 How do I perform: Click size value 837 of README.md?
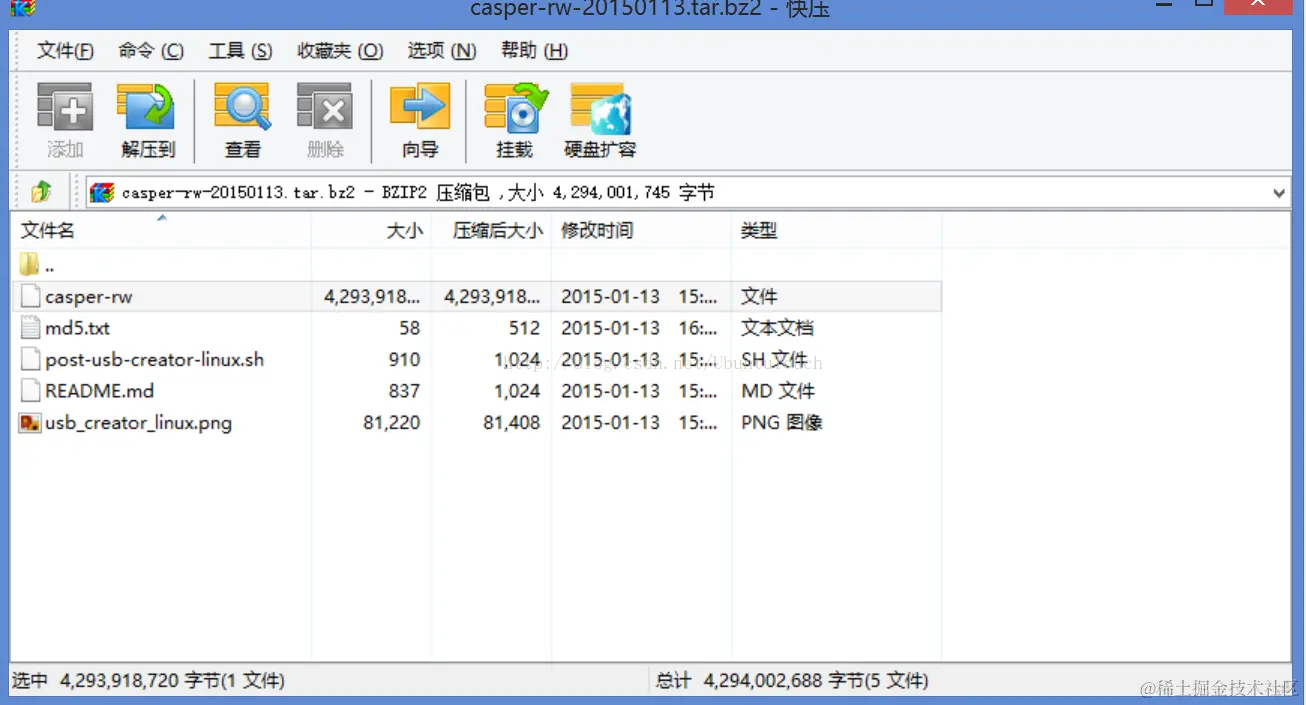click(x=404, y=391)
